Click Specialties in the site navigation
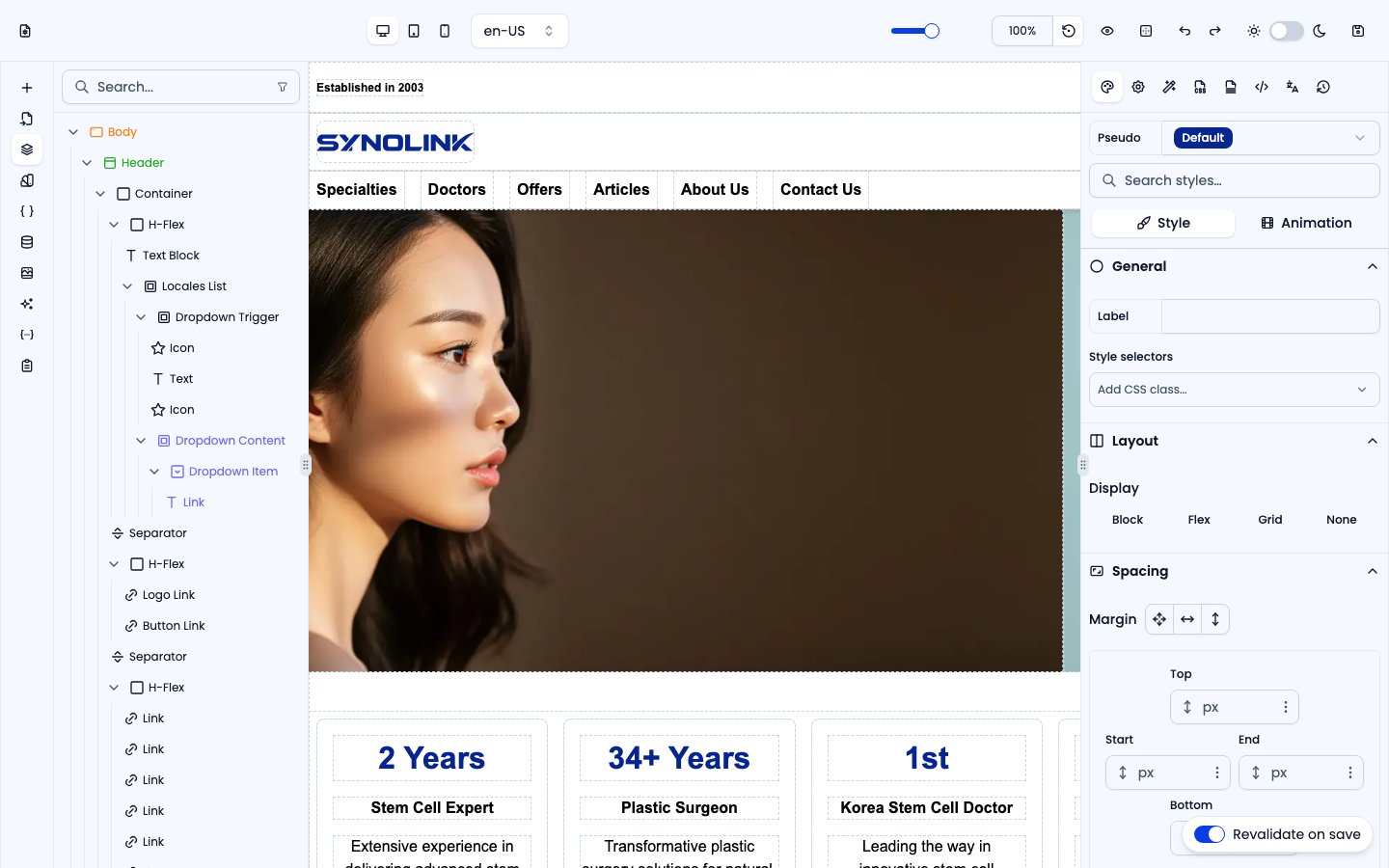This screenshot has height=868, width=1389. pos(357,190)
